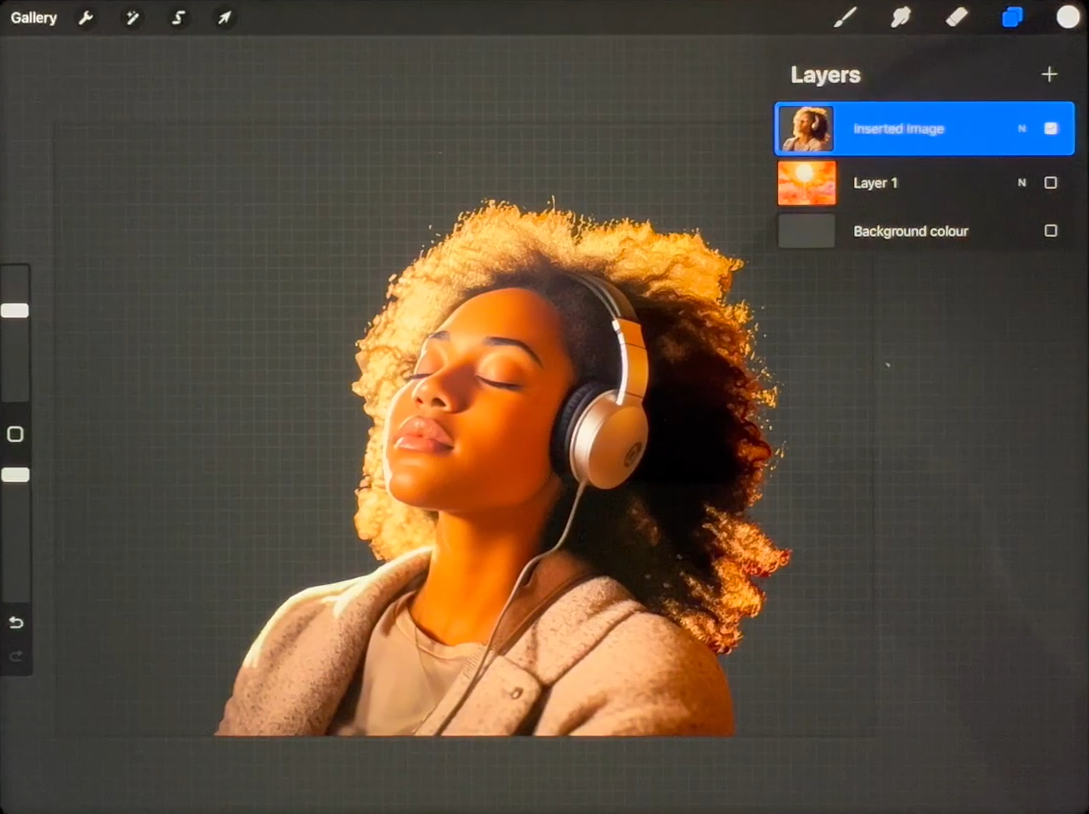Image resolution: width=1089 pixels, height=814 pixels.
Task: Open blend mode options for Layer 1
Action: tap(1022, 182)
